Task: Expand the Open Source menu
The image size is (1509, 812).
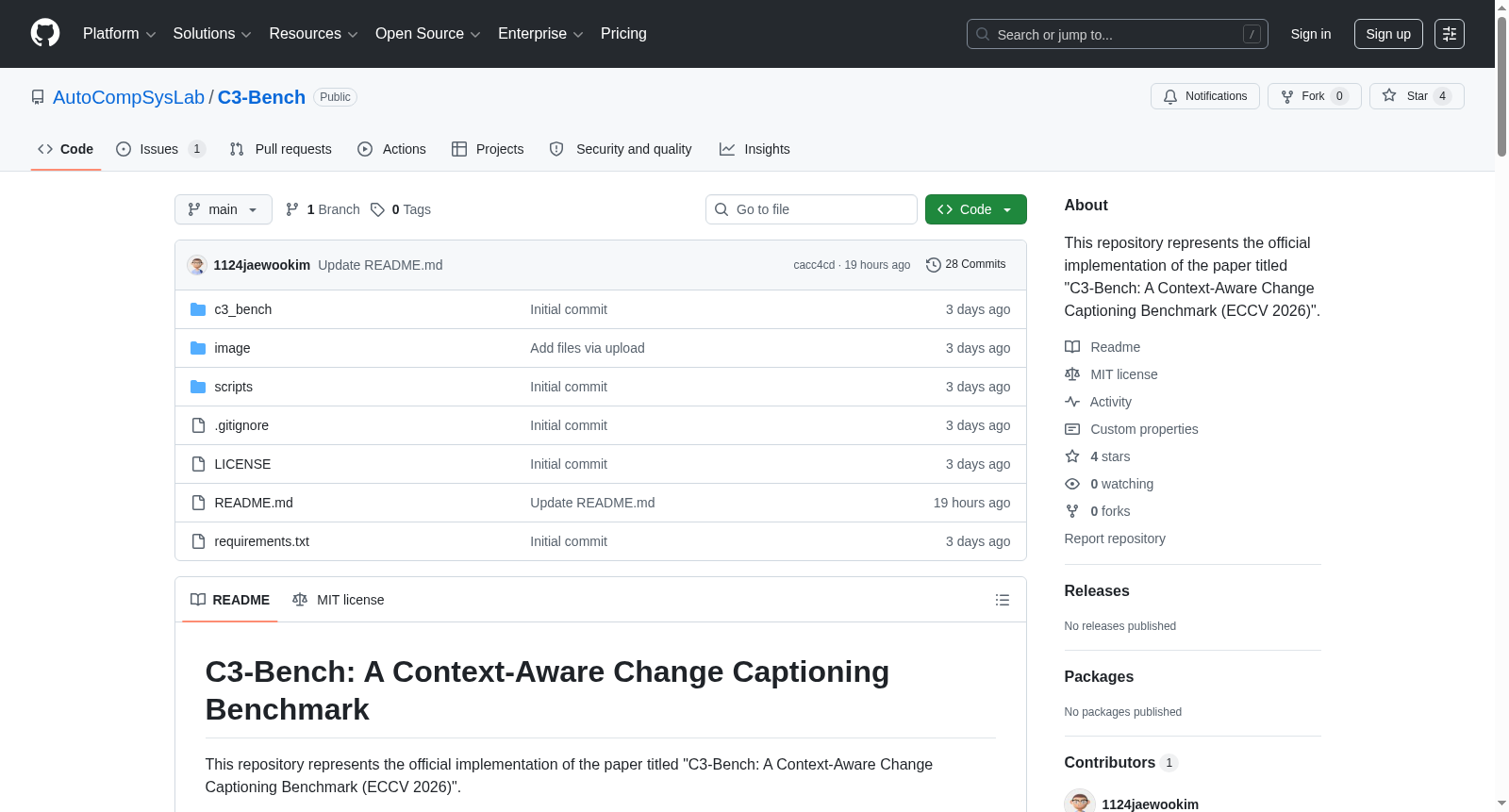Action: coord(427,34)
